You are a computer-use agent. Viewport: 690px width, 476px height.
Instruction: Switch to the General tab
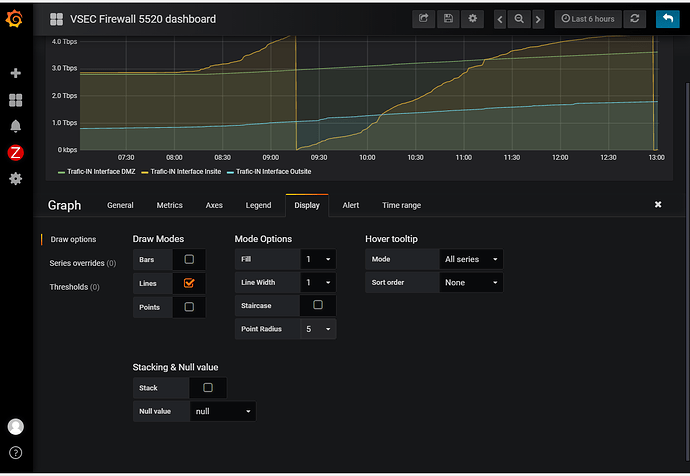click(x=120, y=205)
